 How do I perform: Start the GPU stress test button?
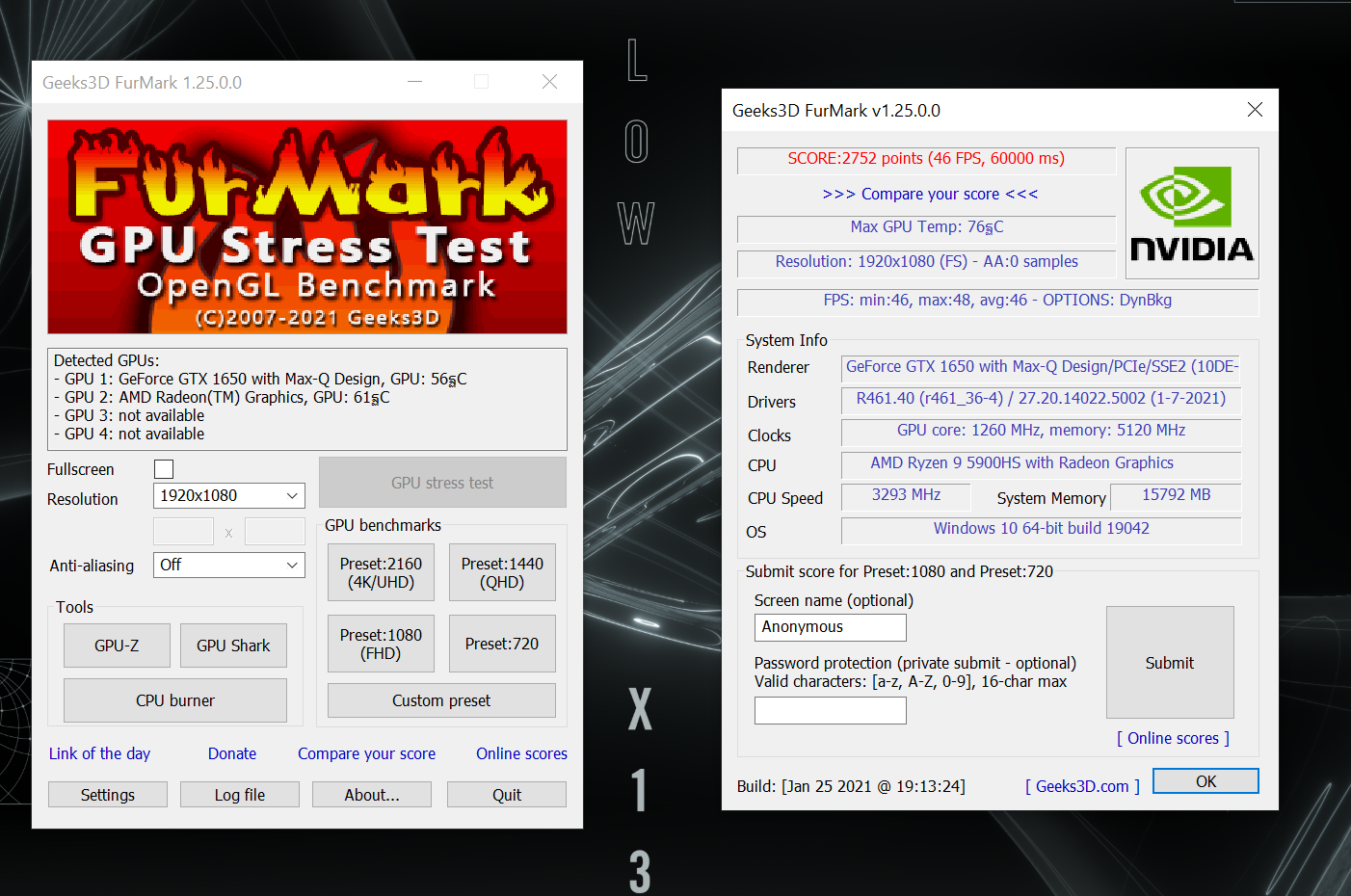tap(442, 483)
